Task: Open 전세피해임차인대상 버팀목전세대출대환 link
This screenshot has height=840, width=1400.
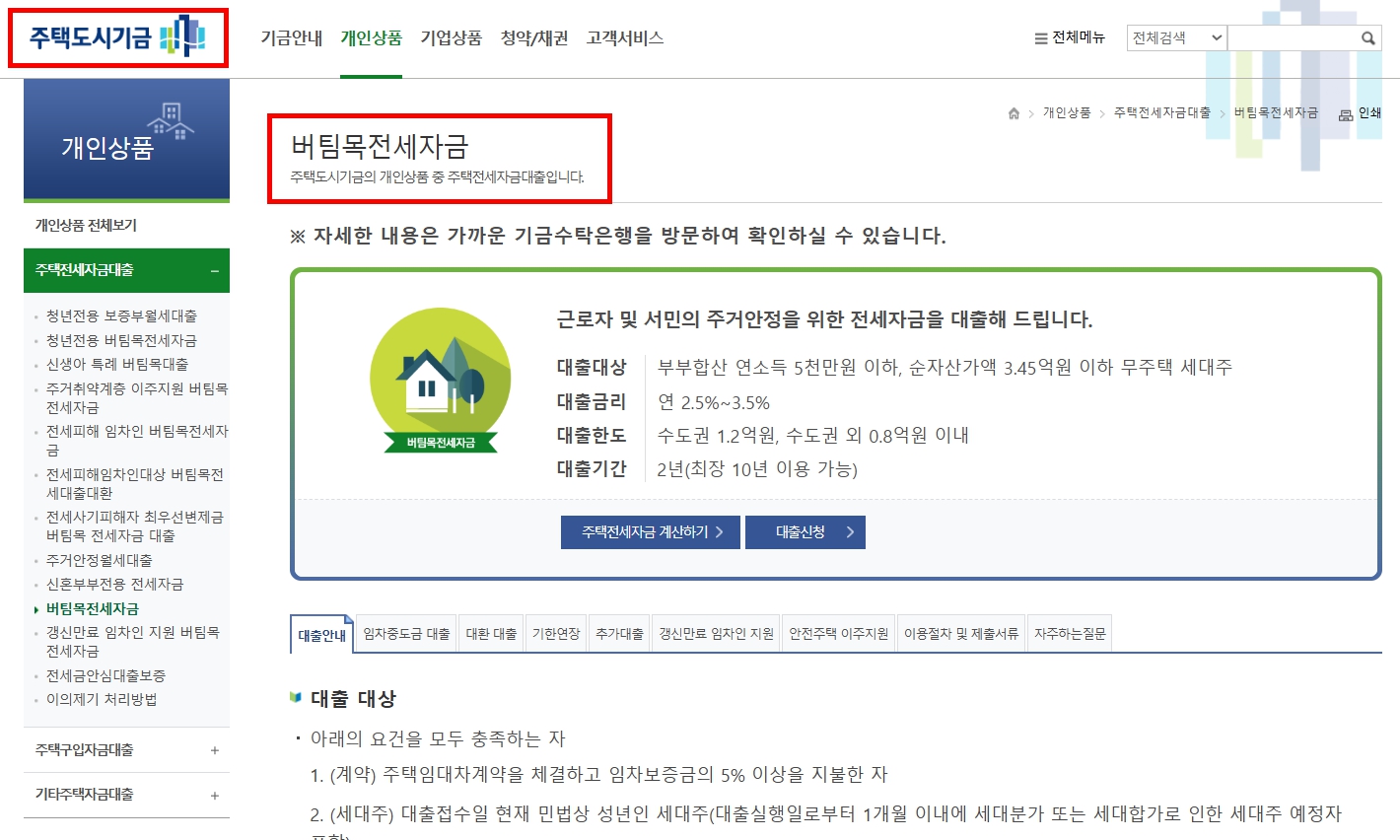Action: click(x=135, y=484)
